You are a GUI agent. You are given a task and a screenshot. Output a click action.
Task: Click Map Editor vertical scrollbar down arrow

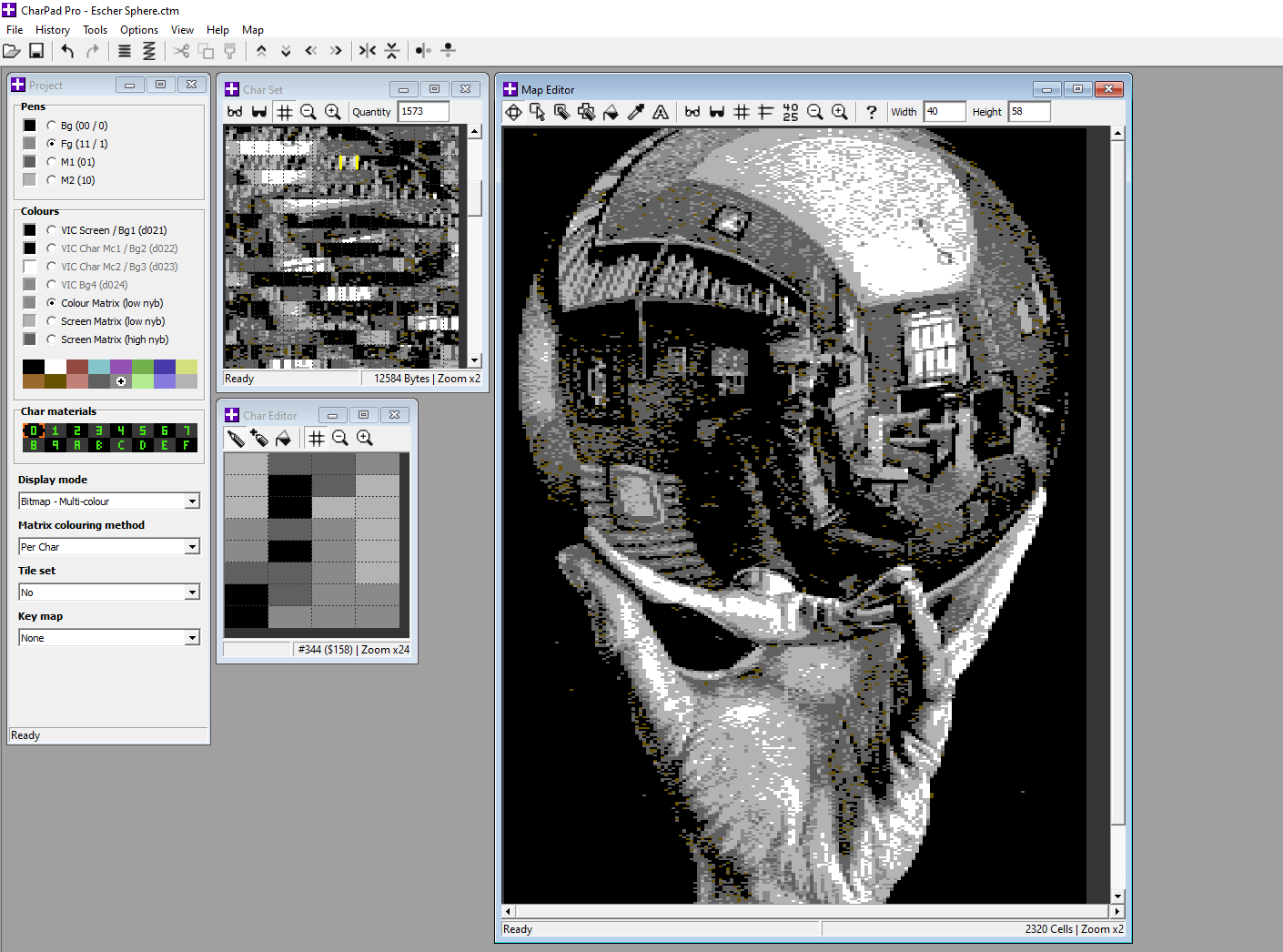pyautogui.click(x=1118, y=896)
